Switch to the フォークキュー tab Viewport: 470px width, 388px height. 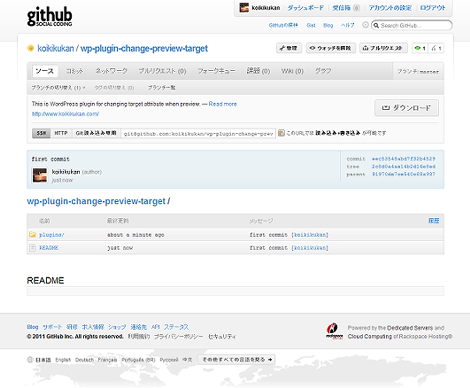click(216, 71)
